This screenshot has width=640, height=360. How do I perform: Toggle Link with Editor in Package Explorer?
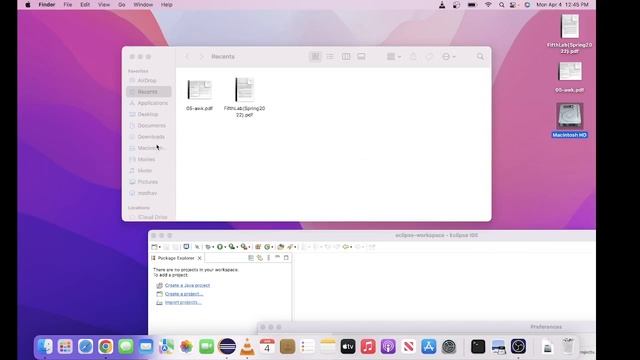point(260,258)
